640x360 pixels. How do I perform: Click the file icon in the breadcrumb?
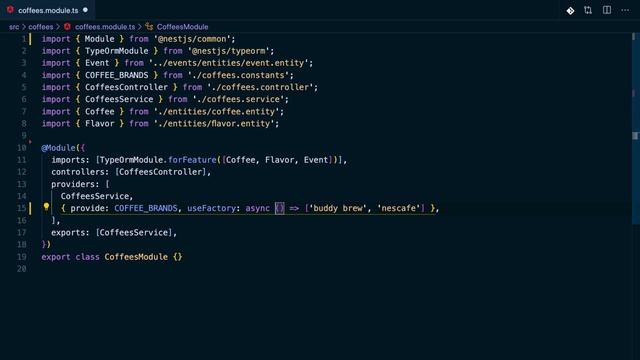67,27
